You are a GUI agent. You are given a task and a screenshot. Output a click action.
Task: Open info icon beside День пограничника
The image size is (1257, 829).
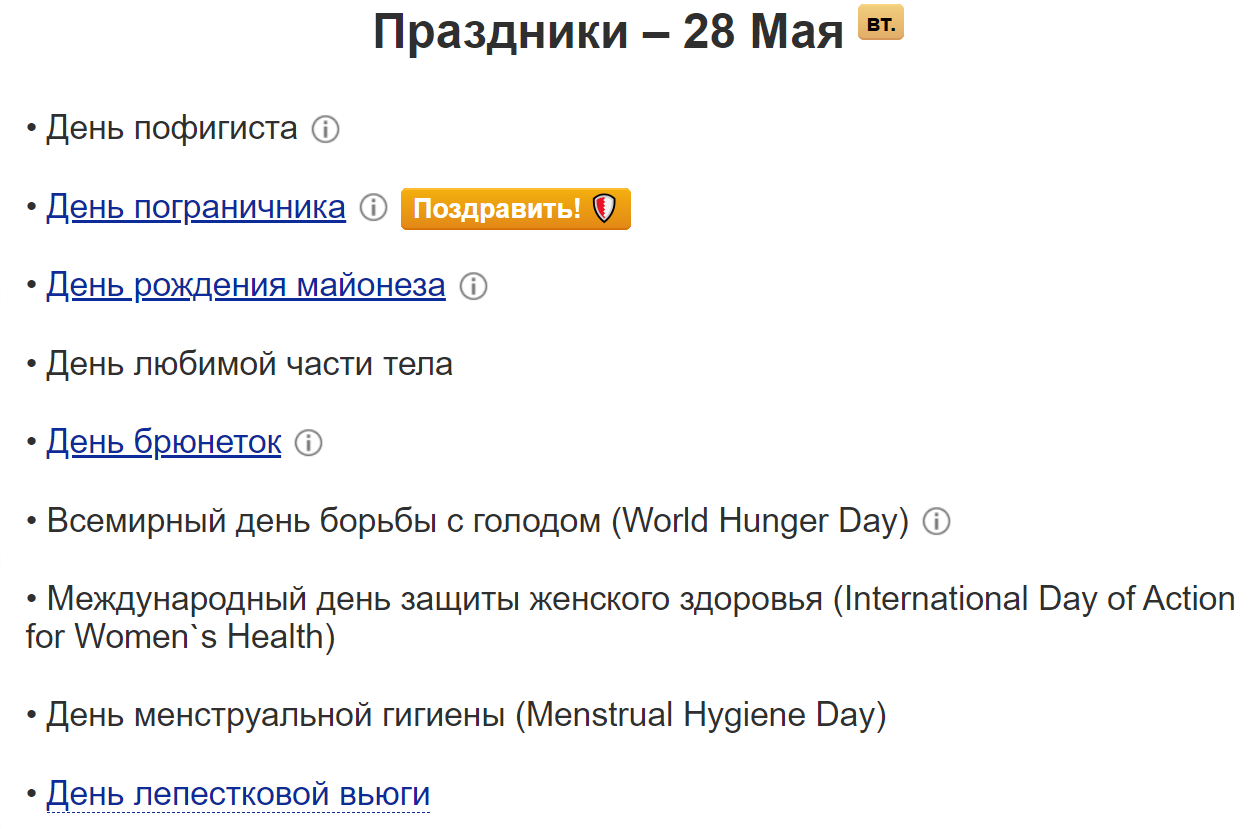(373, 208)
